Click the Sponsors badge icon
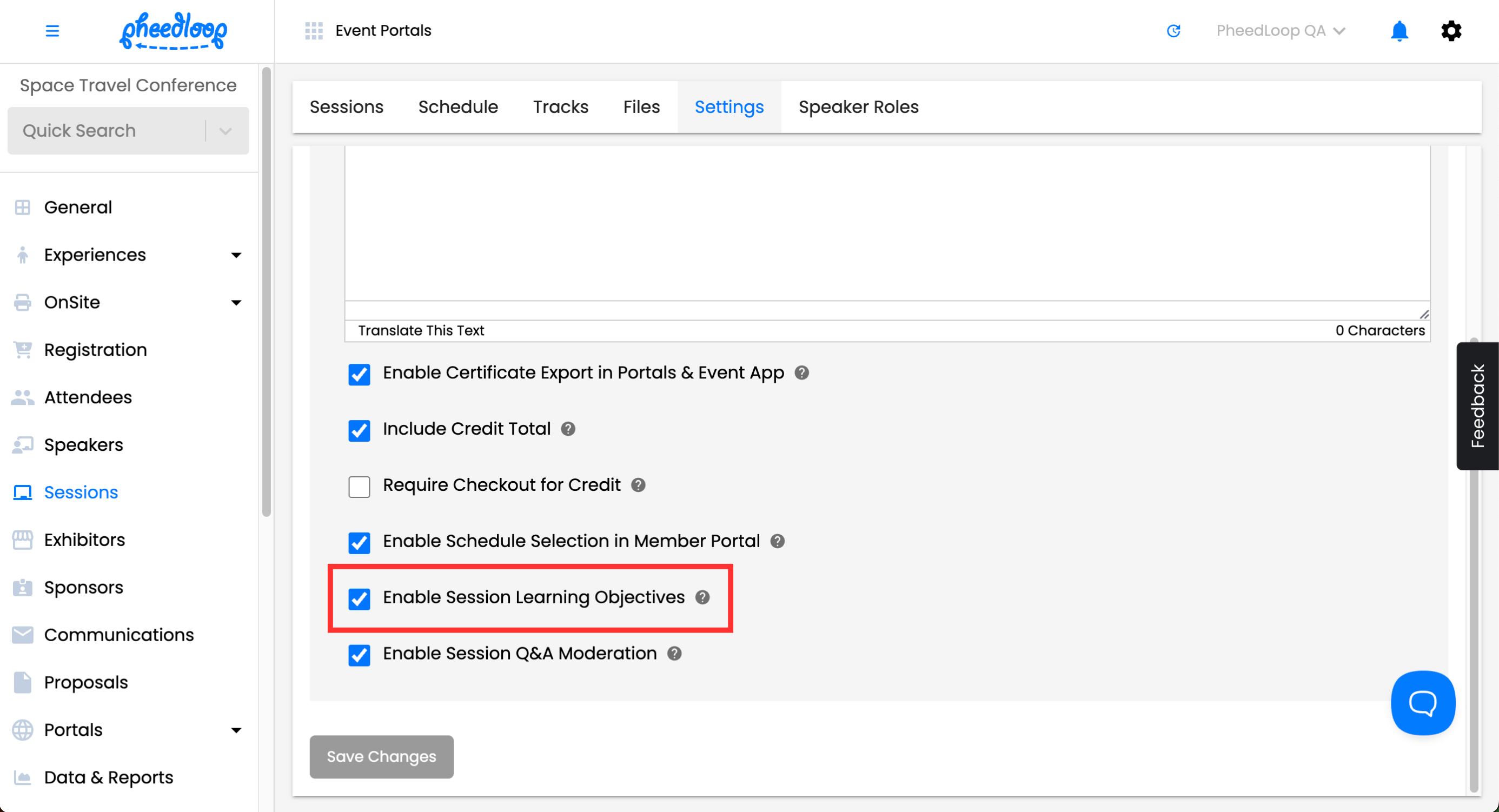1499x812 pixels. coord(23,588)
